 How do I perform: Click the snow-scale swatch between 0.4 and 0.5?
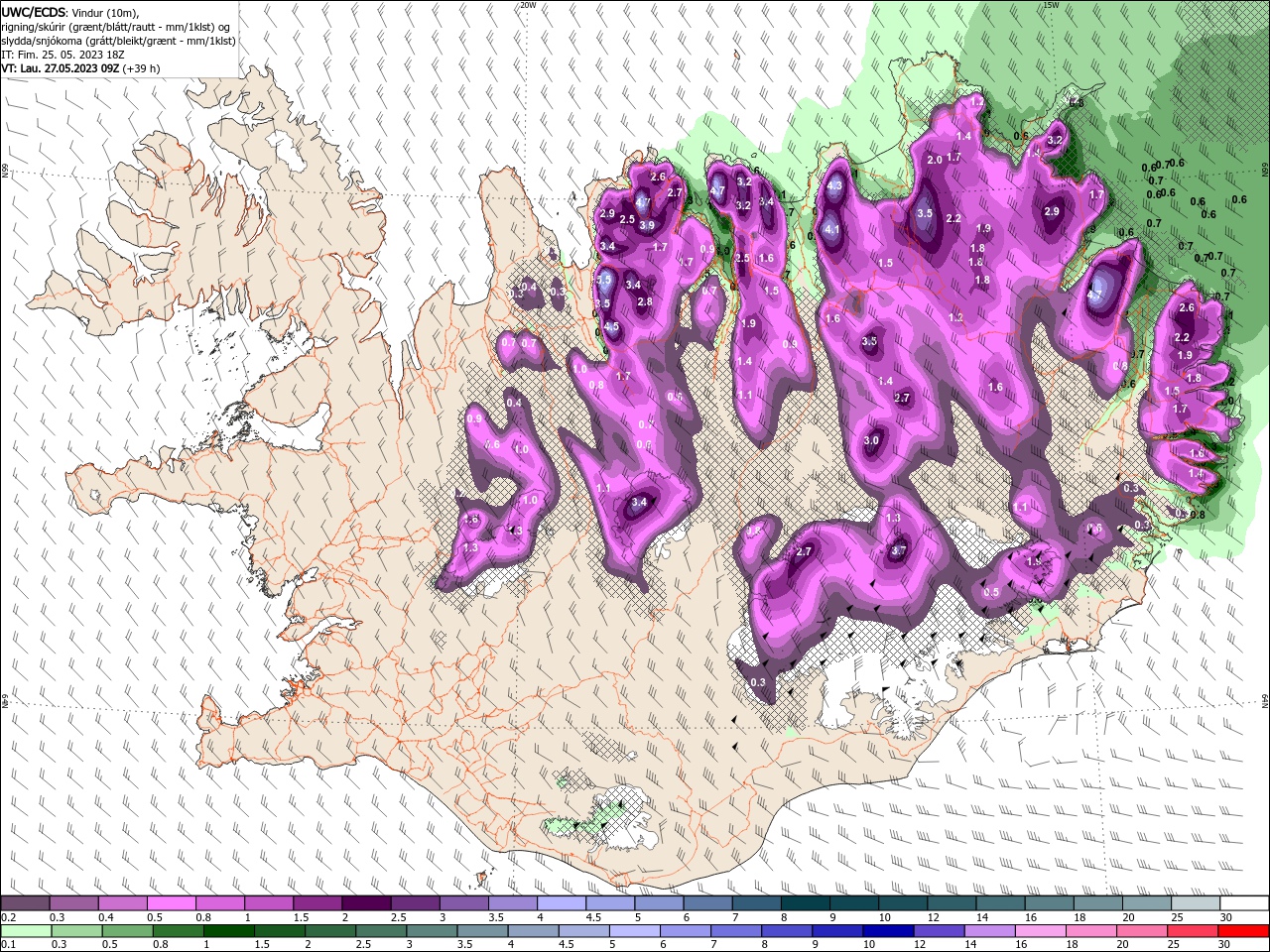pyautogui.click(x=122, y=903)
